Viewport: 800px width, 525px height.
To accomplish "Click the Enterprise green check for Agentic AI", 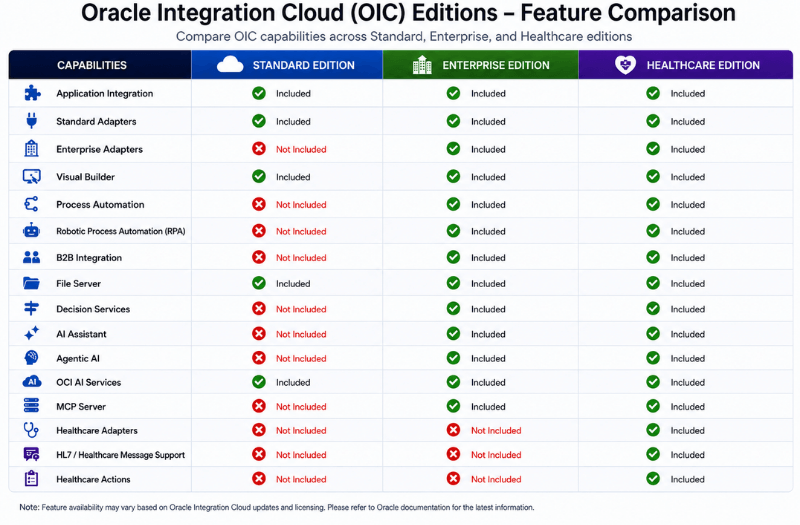I will (x=454, y=358).
